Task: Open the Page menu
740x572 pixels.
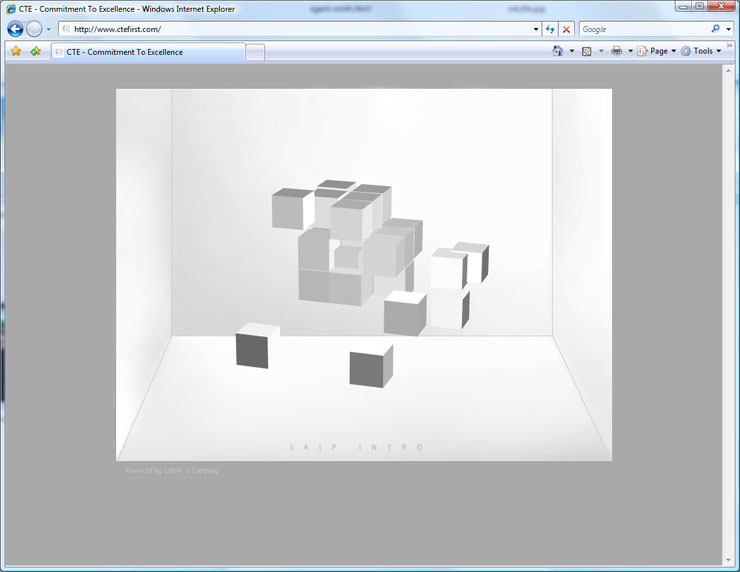Action: [x=657, y=51]
